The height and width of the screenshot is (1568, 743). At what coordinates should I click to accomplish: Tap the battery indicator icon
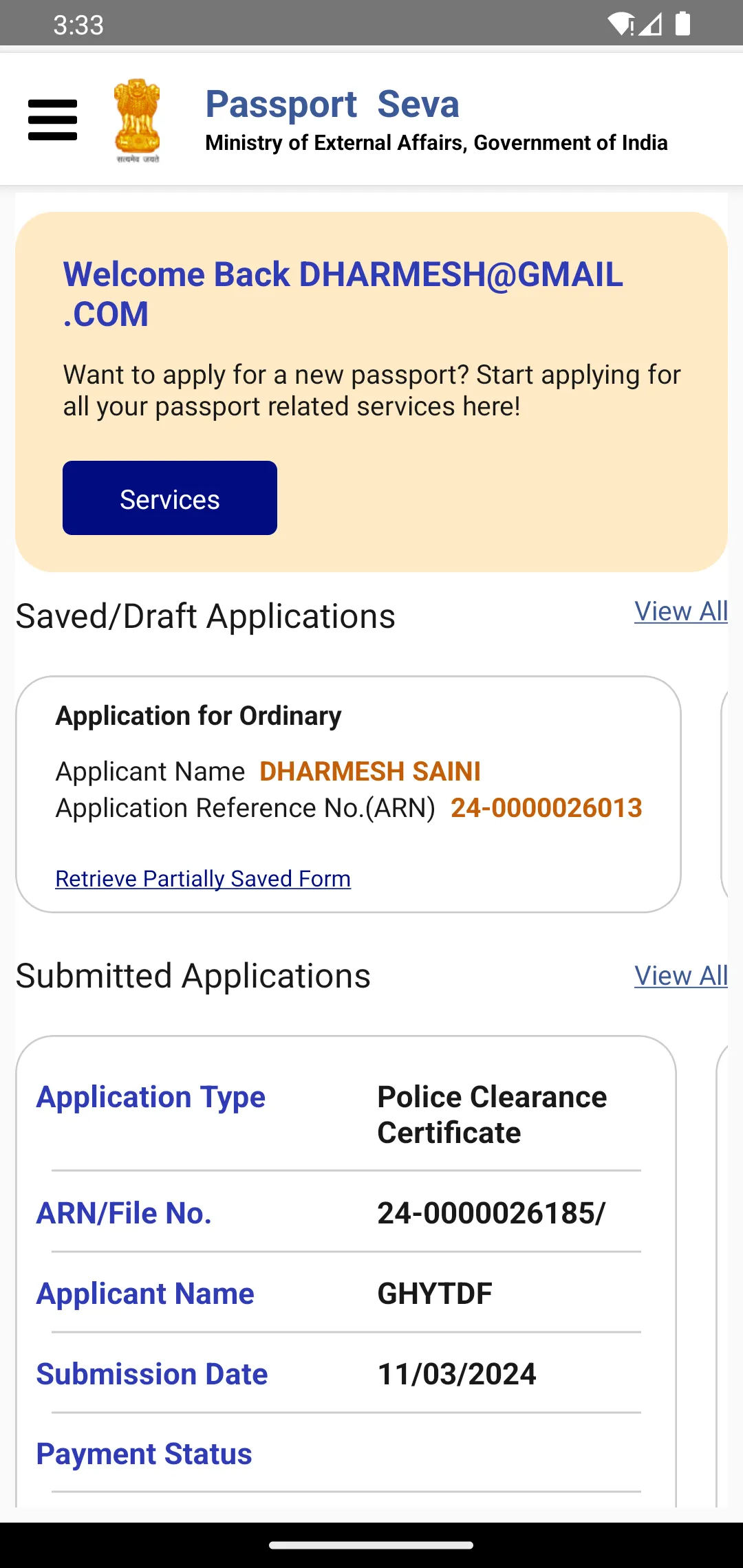coord(682,24)
